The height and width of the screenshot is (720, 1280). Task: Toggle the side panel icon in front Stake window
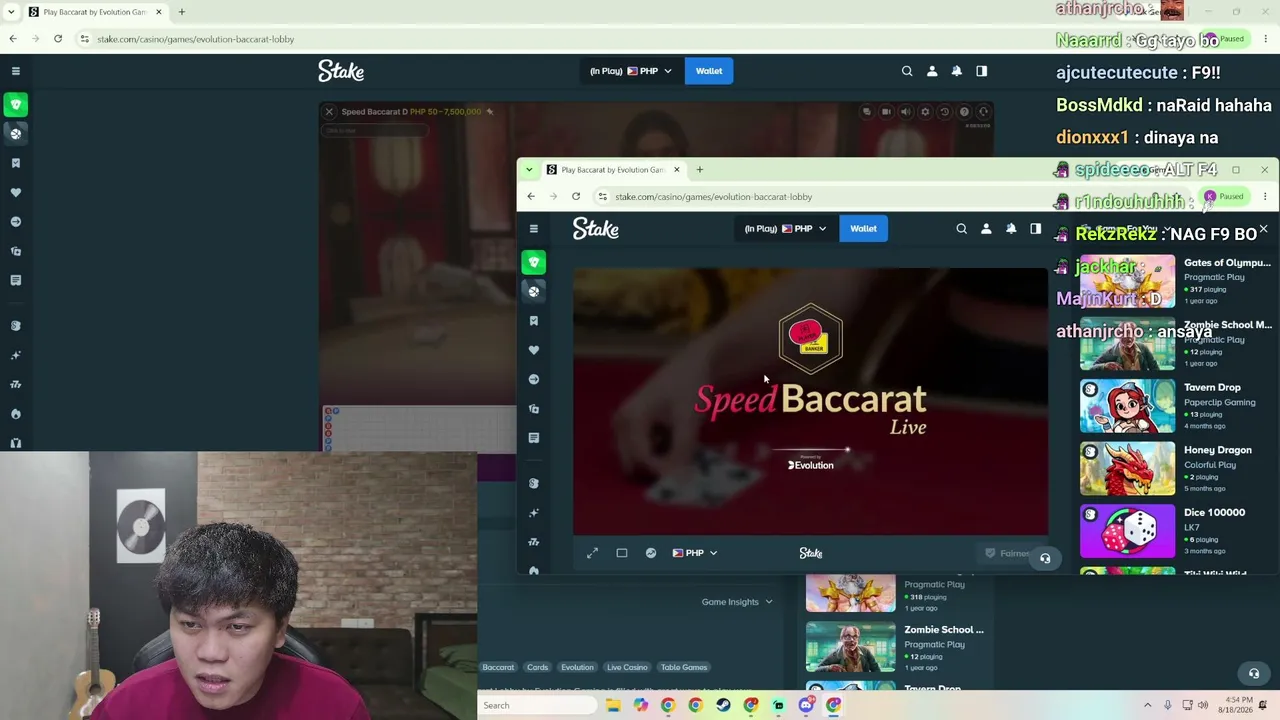click(x=1036, y=229)
